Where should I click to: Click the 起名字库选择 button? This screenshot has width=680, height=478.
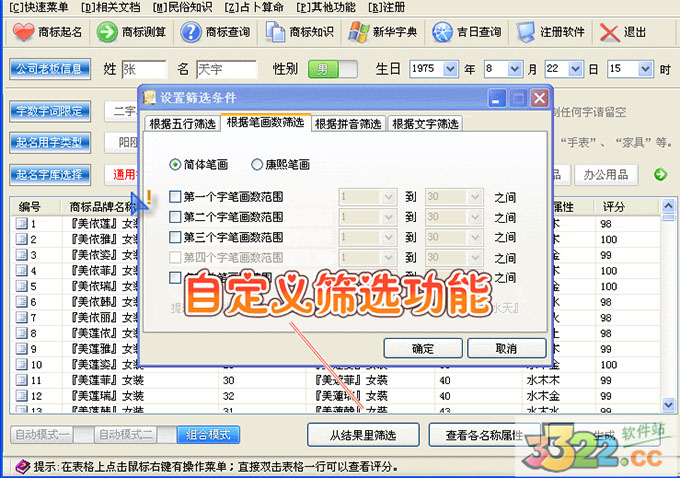tap(50, 175)
